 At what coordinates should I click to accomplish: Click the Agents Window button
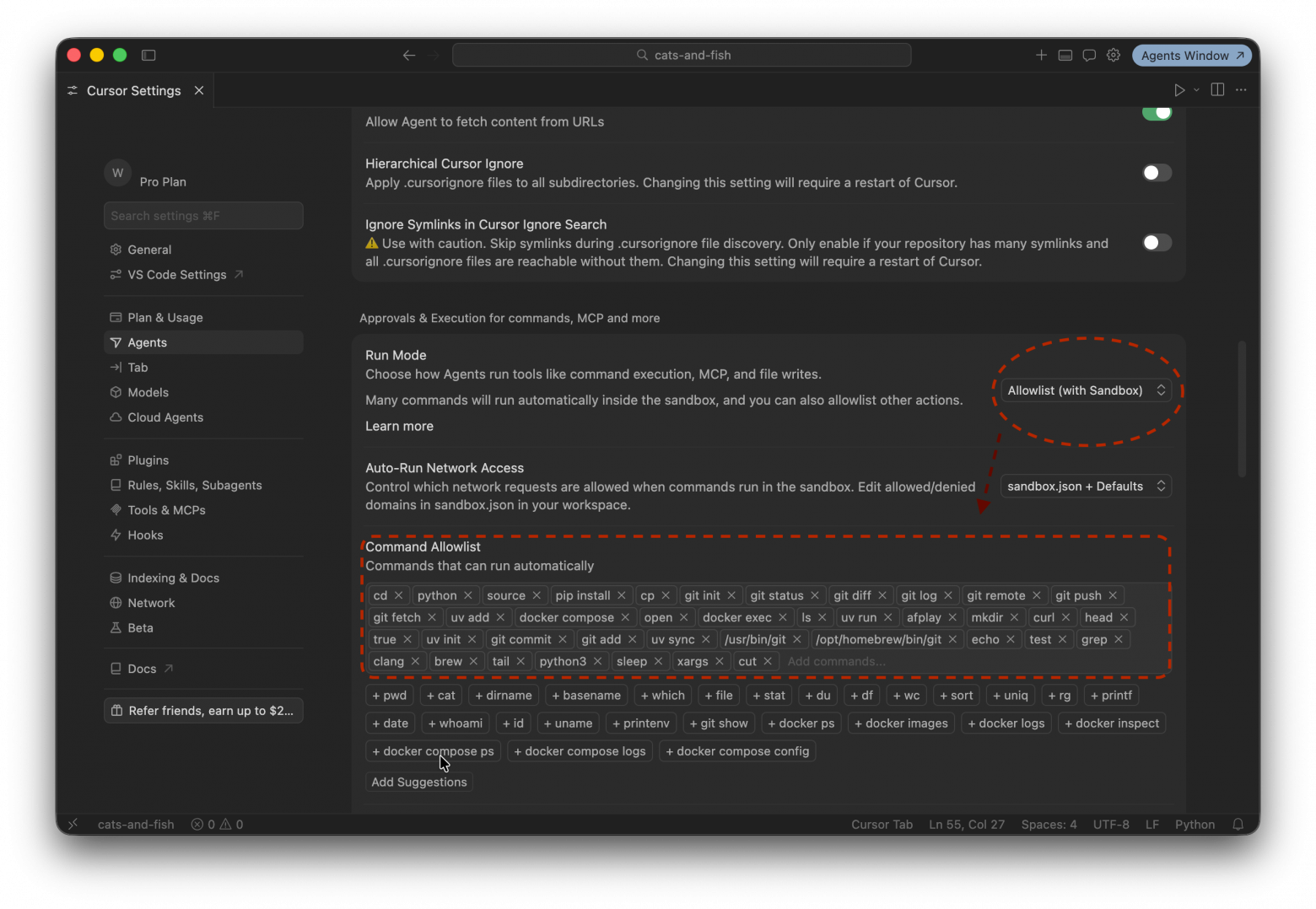coord(1192,56)
